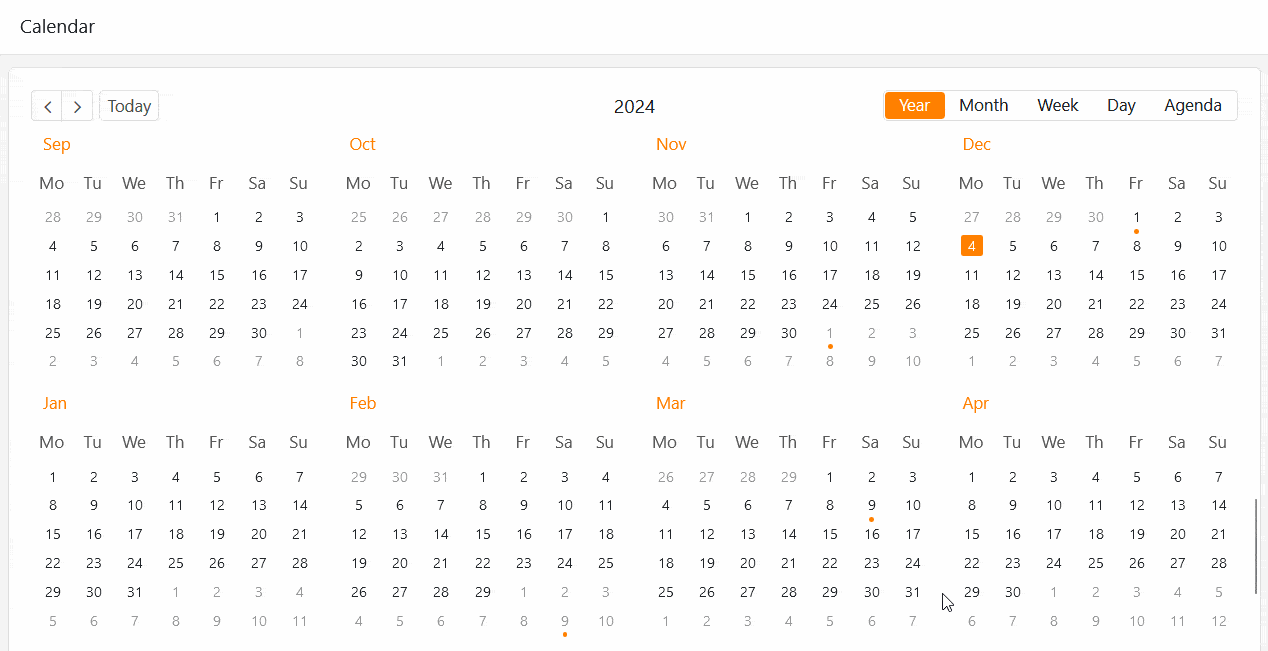
Task: Open the Oct month heading
Action: 362,144
